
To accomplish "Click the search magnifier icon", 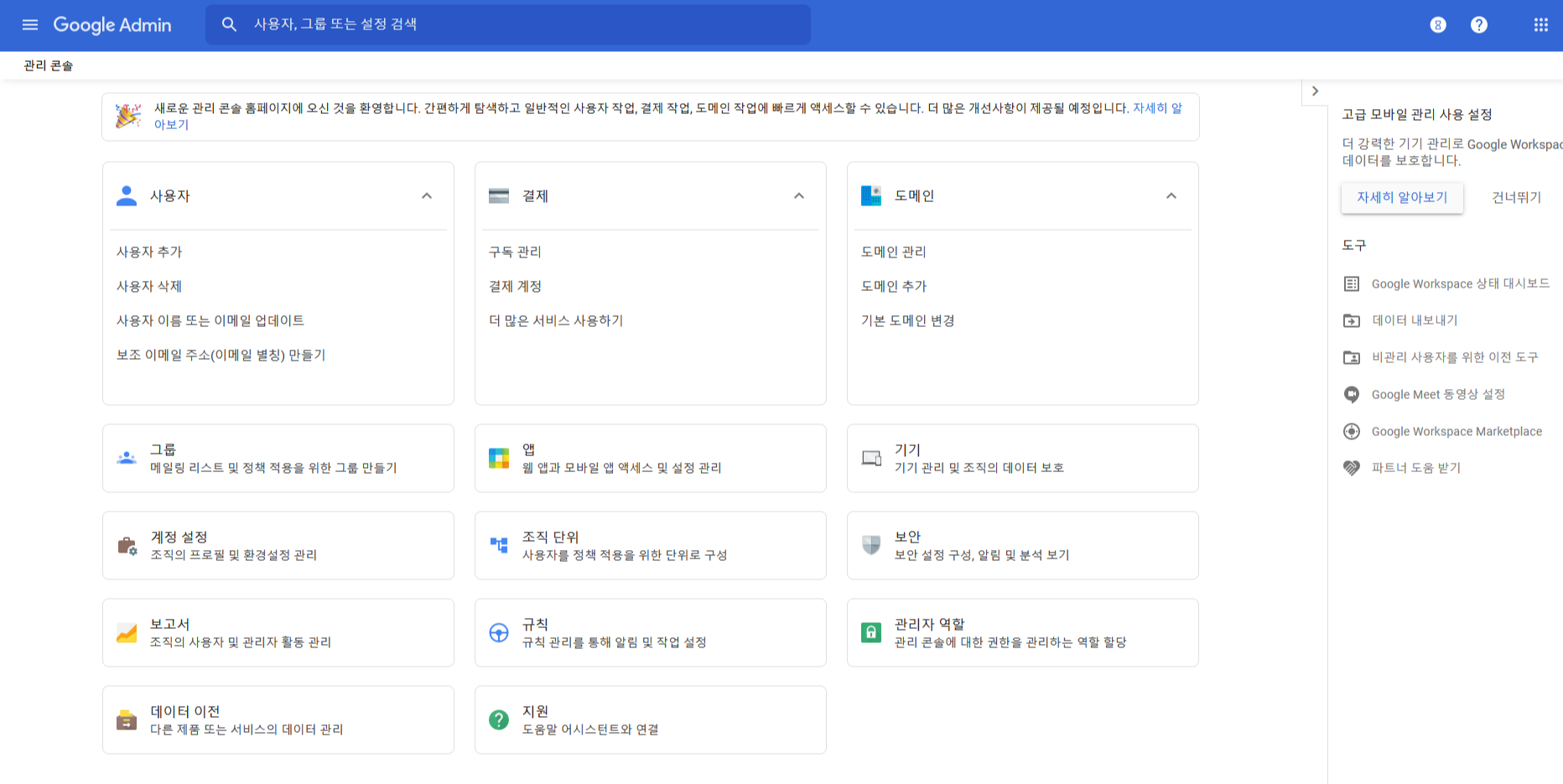I will pos(229,24).
